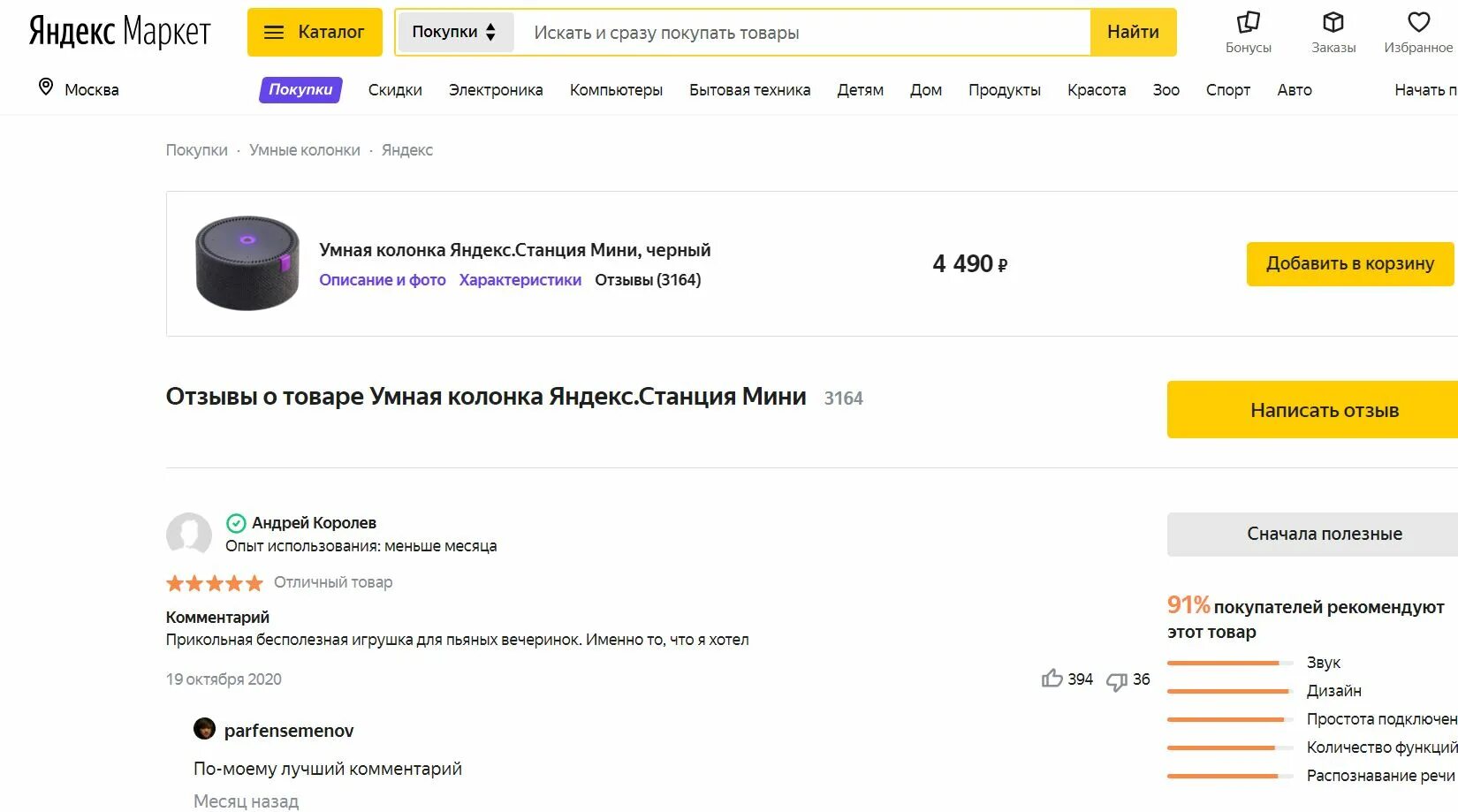Click the Написать отзыв button
Image resolution: width=1458 pixels, height=812 pixels.
pos(1313,410)
